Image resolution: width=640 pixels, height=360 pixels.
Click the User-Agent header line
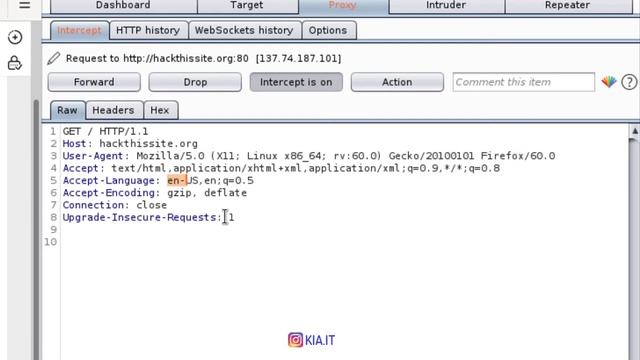pos(309,156)
